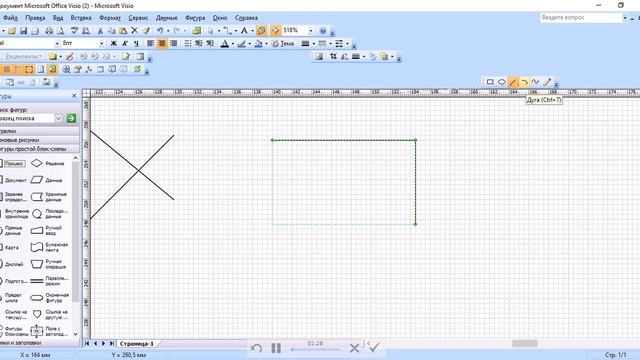Toggle Italic (К) formatting

(x=125, y=43)
